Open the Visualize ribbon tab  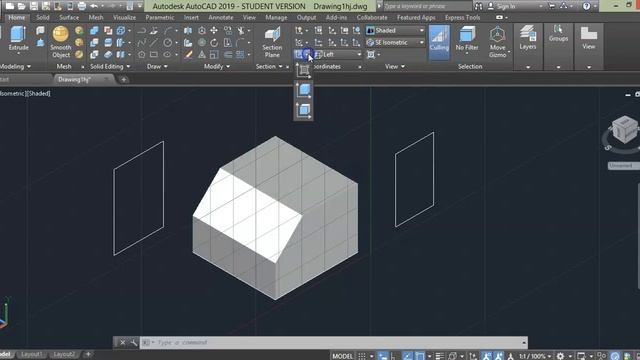point(124,18)
